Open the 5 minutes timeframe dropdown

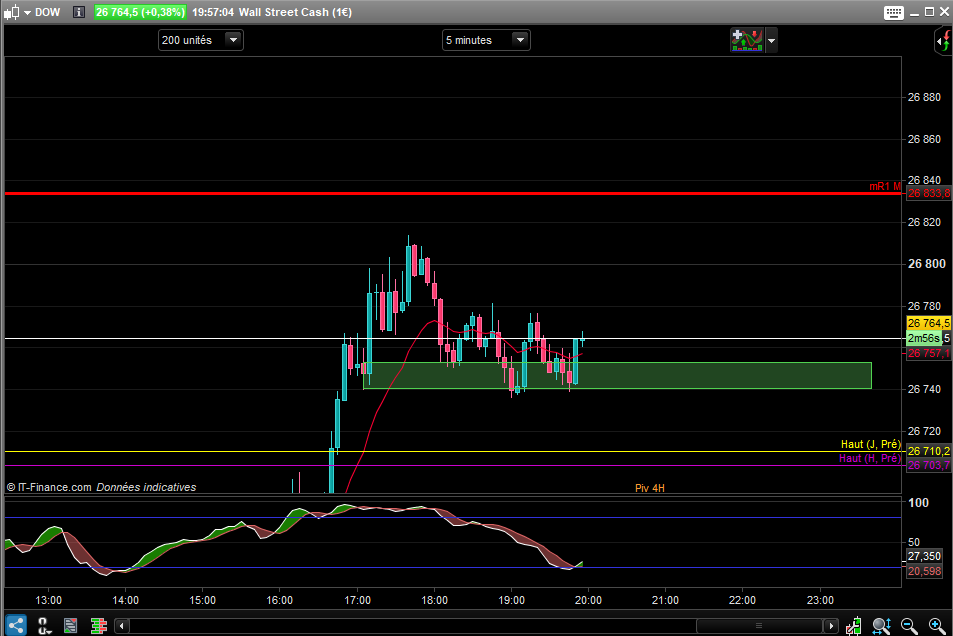(486, 40)
